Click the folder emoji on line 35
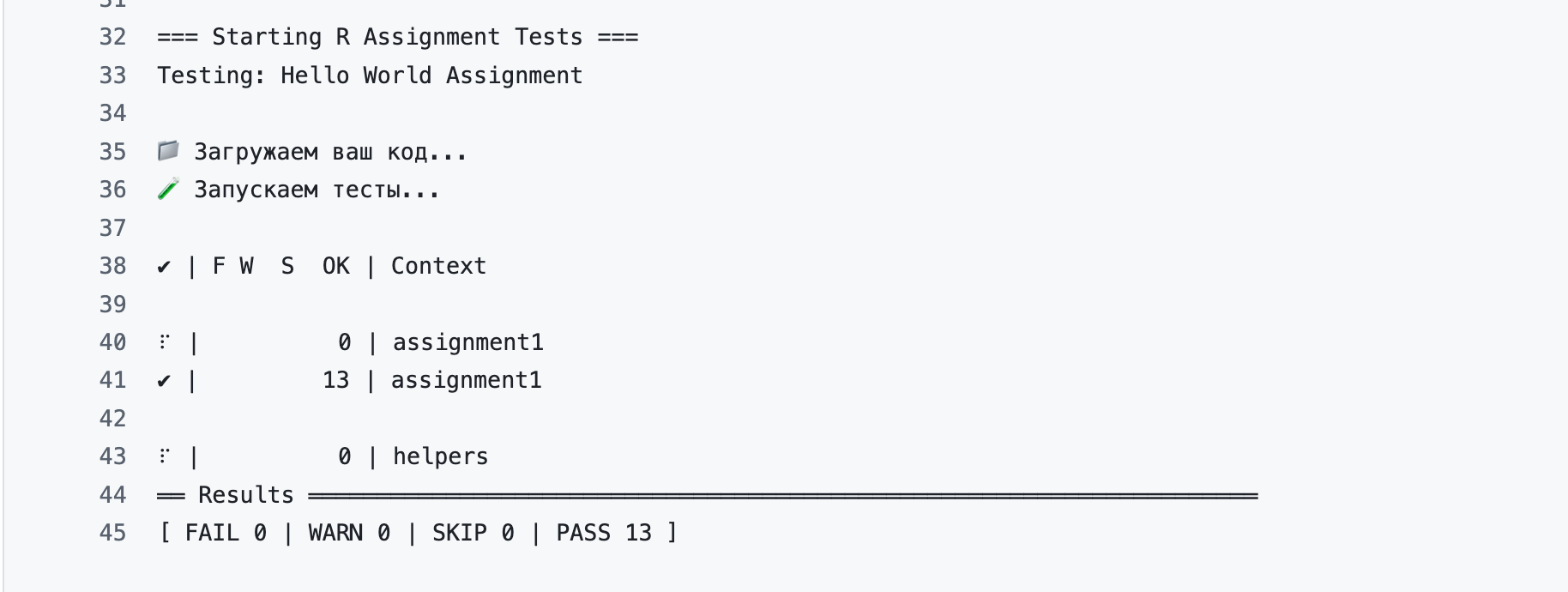Viewport: 1568px width, 592px height. coord(168,152)
